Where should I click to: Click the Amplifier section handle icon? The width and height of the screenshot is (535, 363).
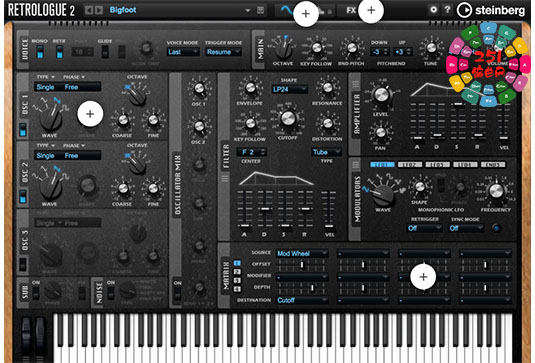(356, 84)
